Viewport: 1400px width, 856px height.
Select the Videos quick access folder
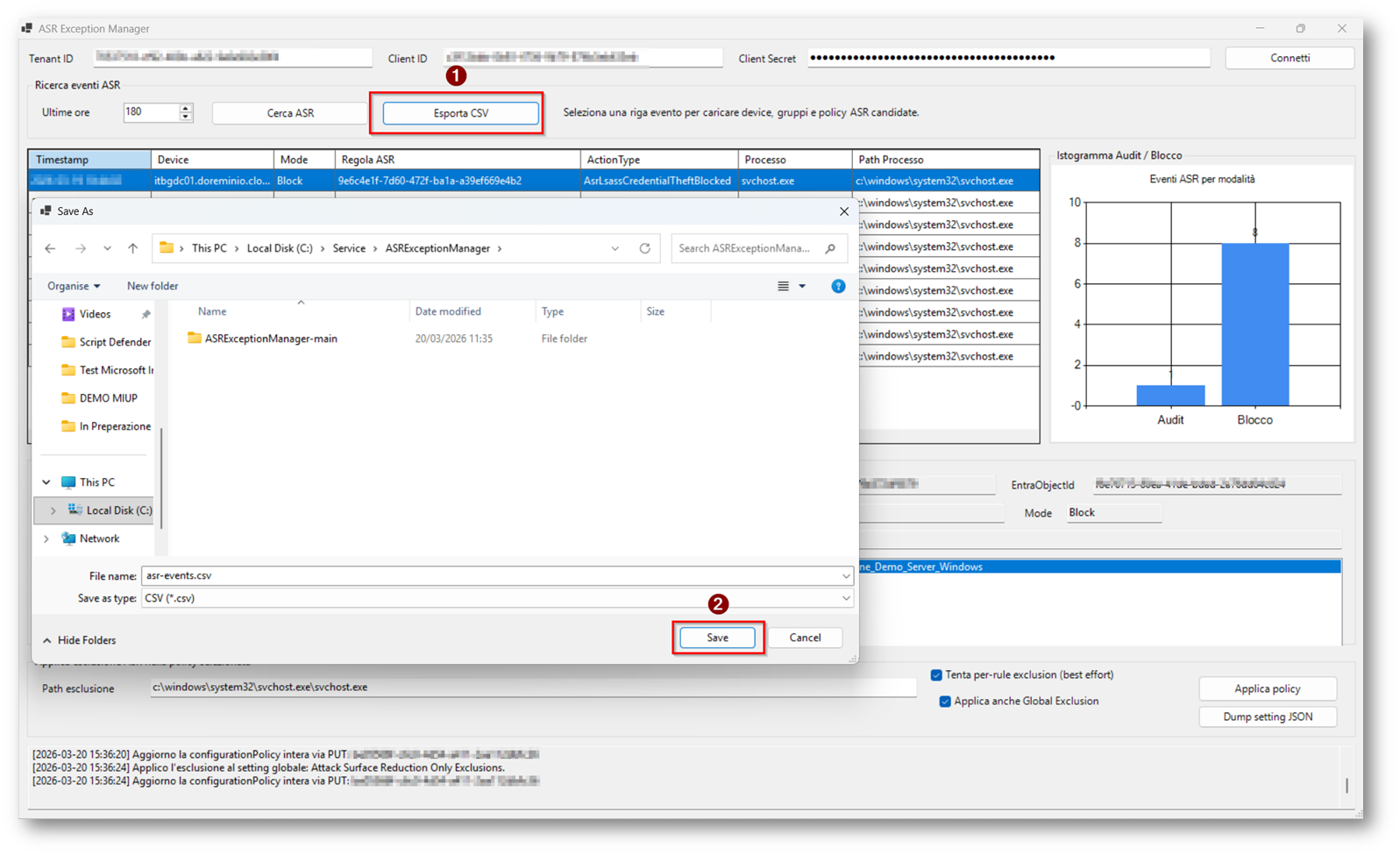pos(95,314)
